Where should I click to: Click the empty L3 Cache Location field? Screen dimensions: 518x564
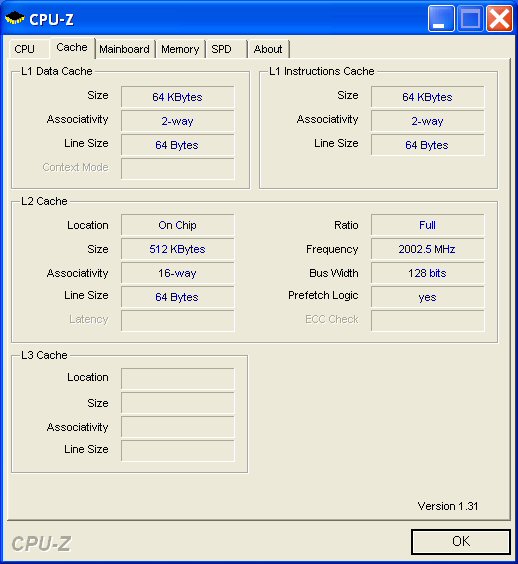[x=177, y=379]
